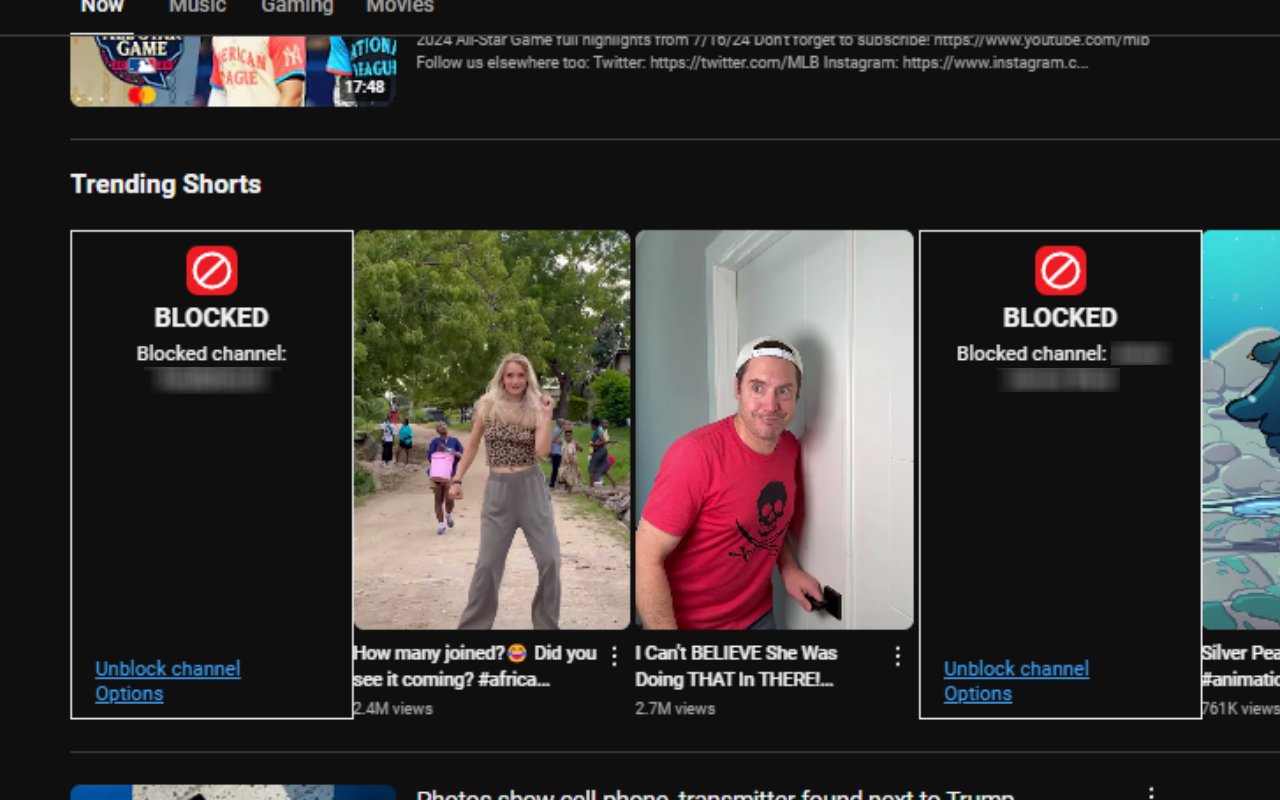1280x800 pixels.
Task: Open more options for the "How many joined?" short
Action: 613,654
